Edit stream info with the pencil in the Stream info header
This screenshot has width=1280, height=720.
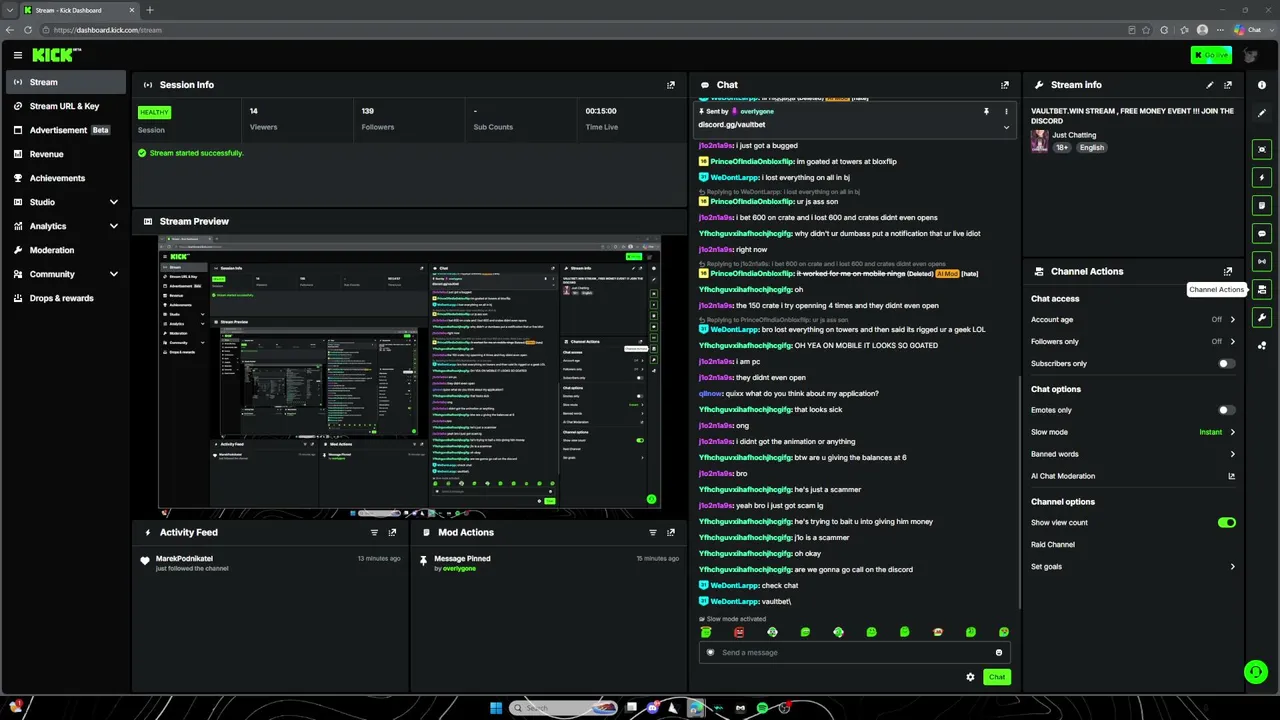(1210, 85)
